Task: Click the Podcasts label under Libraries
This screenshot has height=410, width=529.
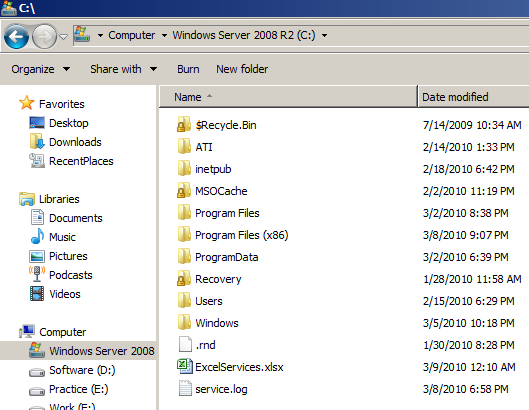Action: coord(71,275)
